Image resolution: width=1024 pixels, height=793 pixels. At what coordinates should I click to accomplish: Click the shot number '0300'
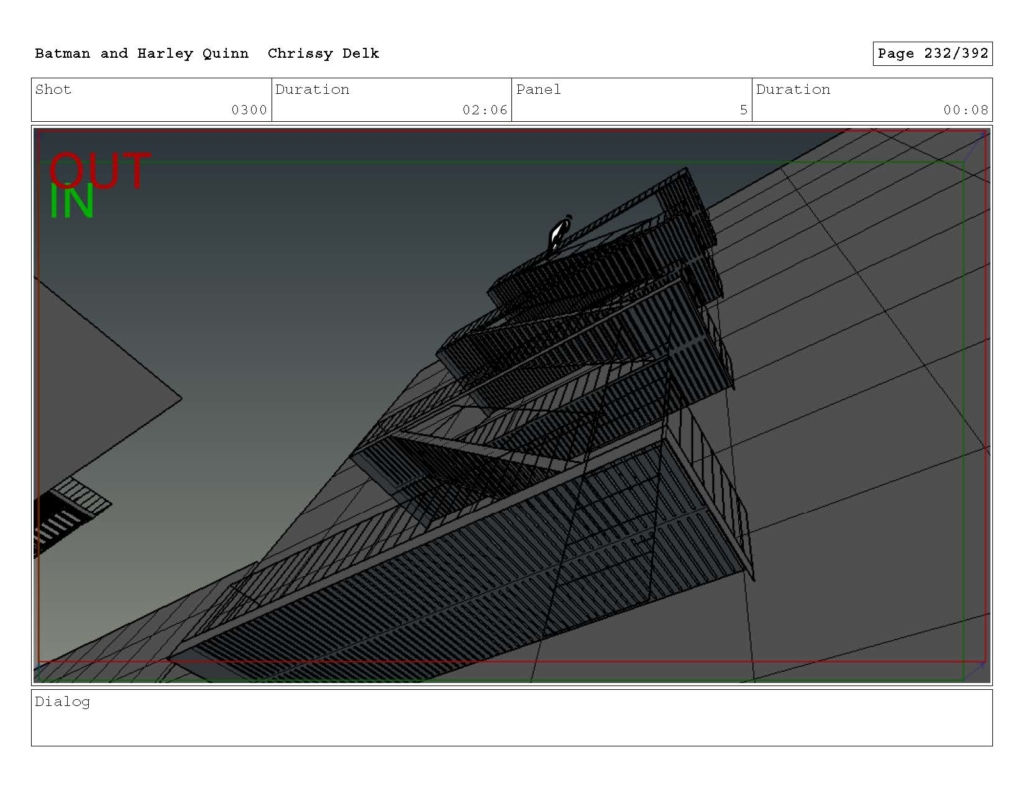point(249,110)
